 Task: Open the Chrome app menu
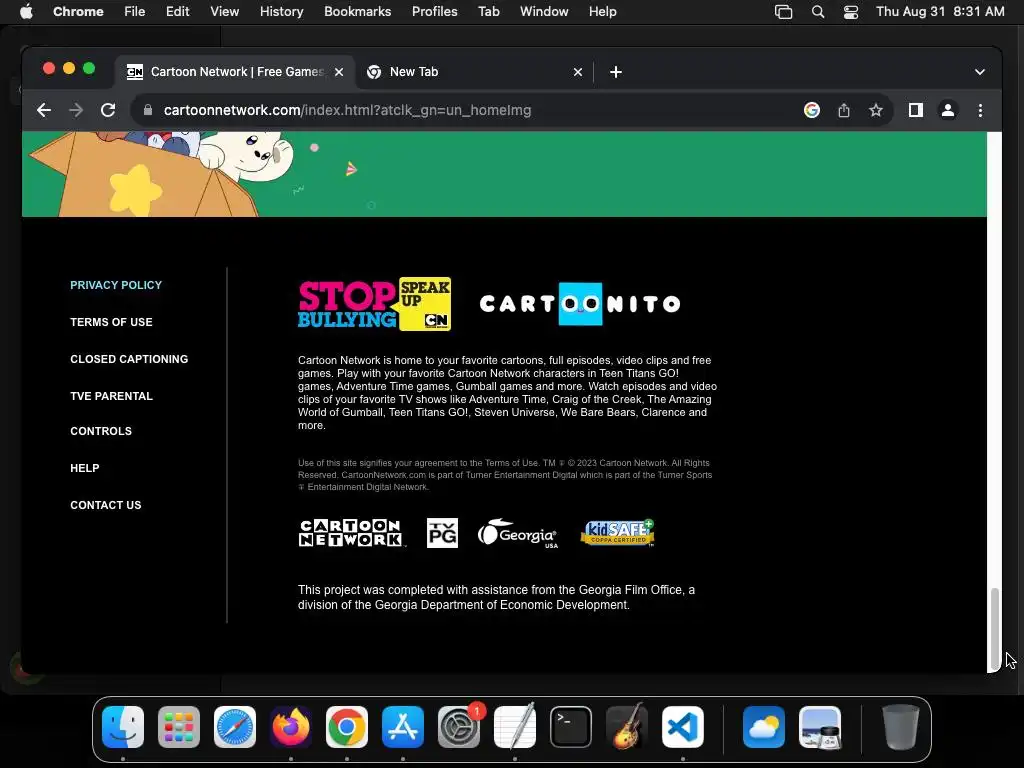pyautogui.click(x=78, y=12)
